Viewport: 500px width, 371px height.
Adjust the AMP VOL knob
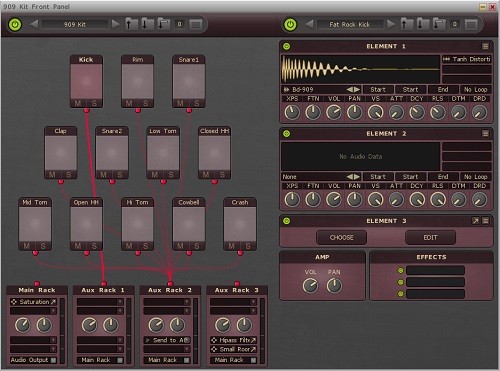tap(310, 286)
